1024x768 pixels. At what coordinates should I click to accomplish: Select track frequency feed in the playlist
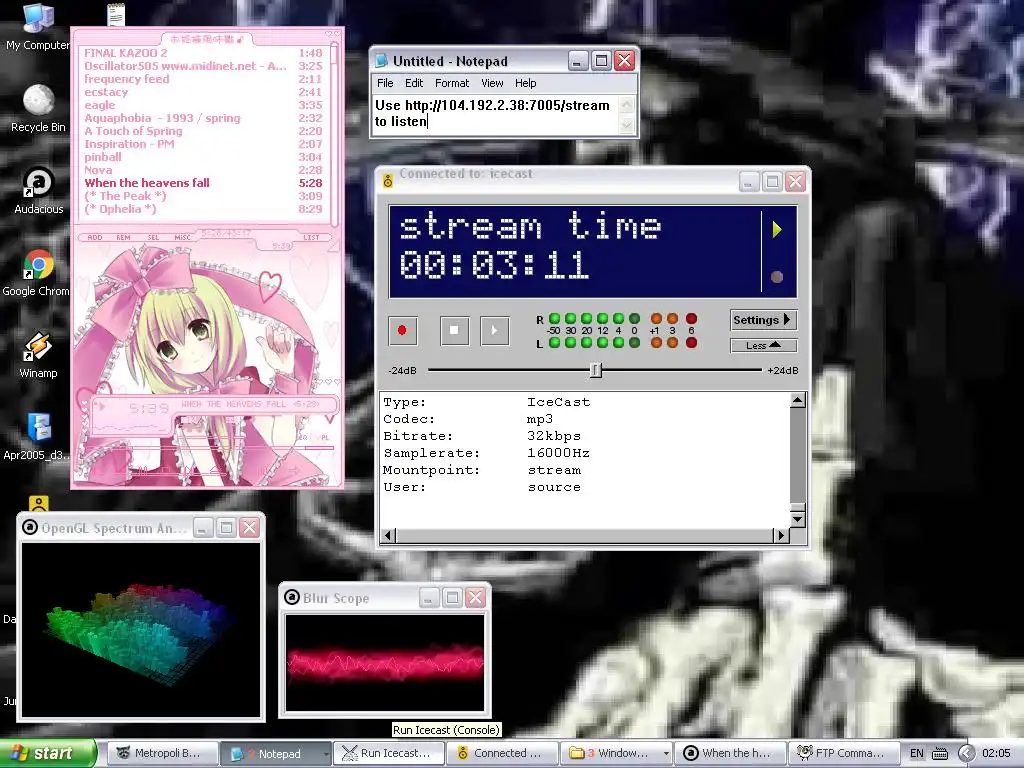pos(203,79)
